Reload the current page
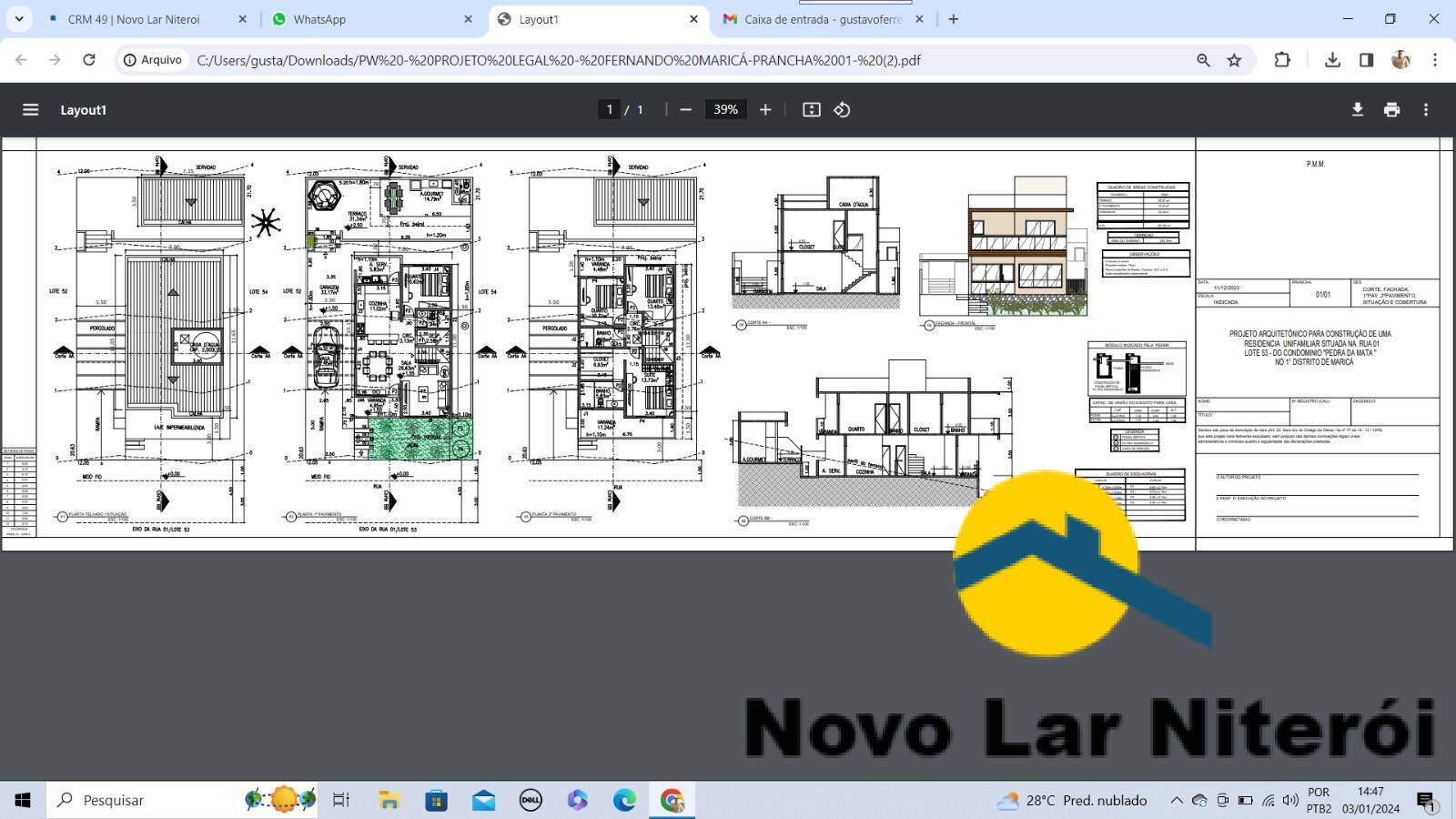Image resolution: width=1456 pixels, height=819 pixels. coord(88,60)
